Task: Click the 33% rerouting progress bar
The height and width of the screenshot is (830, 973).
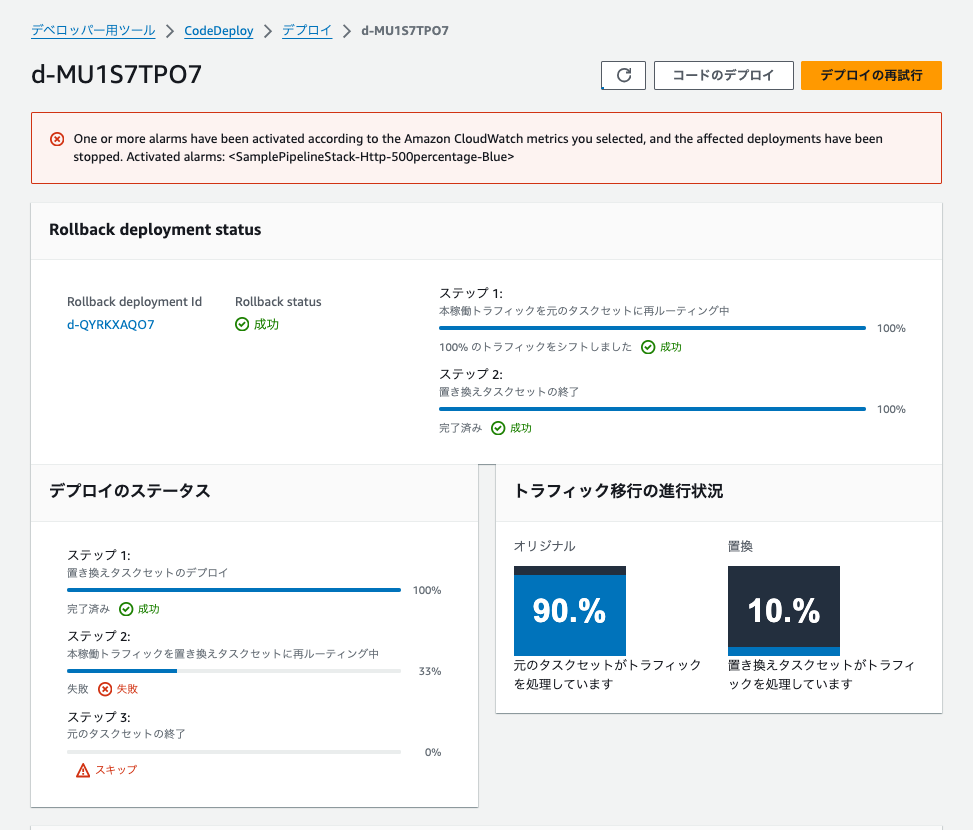Action: 234,671
